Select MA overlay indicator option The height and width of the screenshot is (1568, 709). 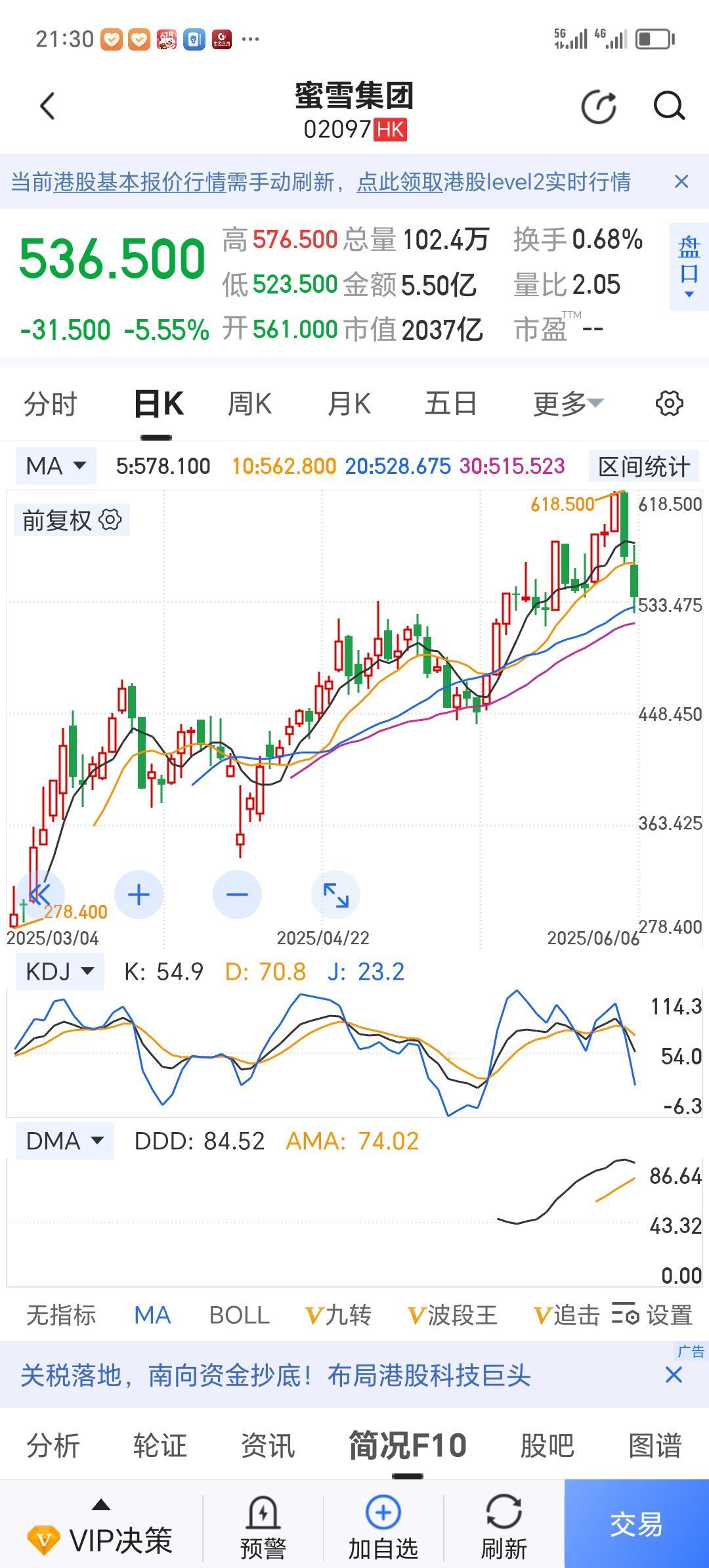pyautogui.click(x=152, y=1315)
